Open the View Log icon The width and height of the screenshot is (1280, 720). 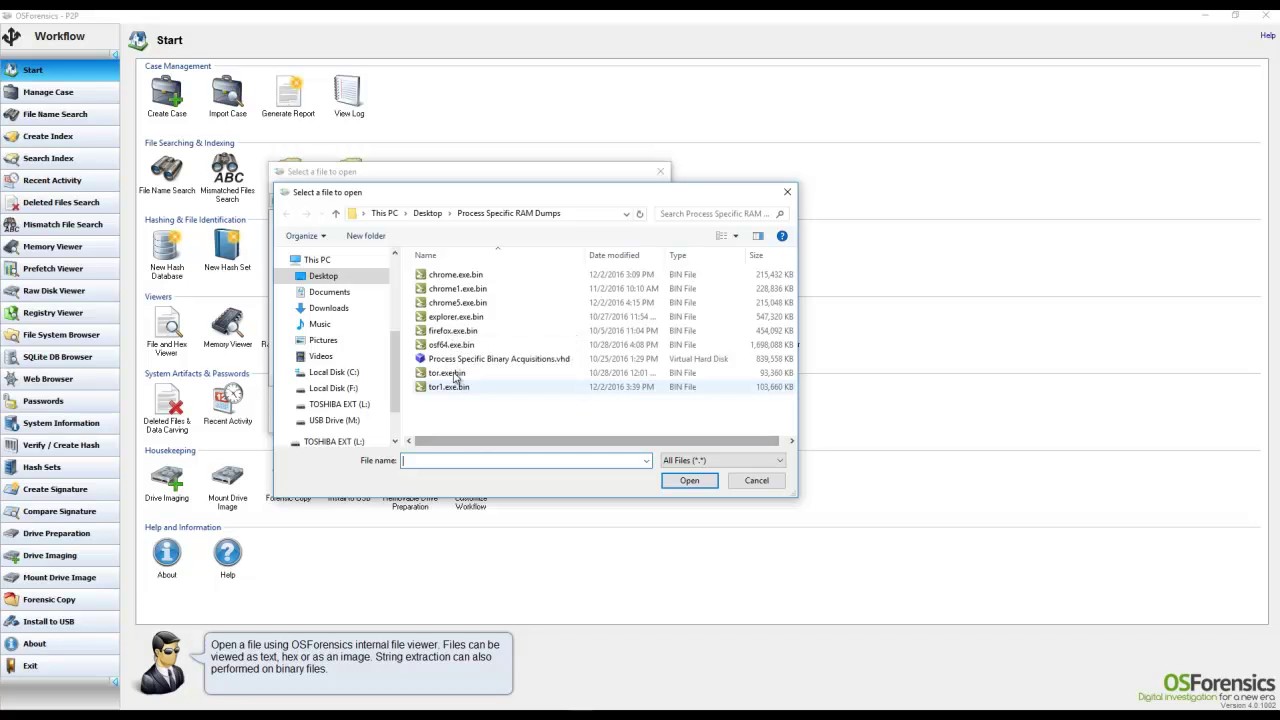[349, 96]
